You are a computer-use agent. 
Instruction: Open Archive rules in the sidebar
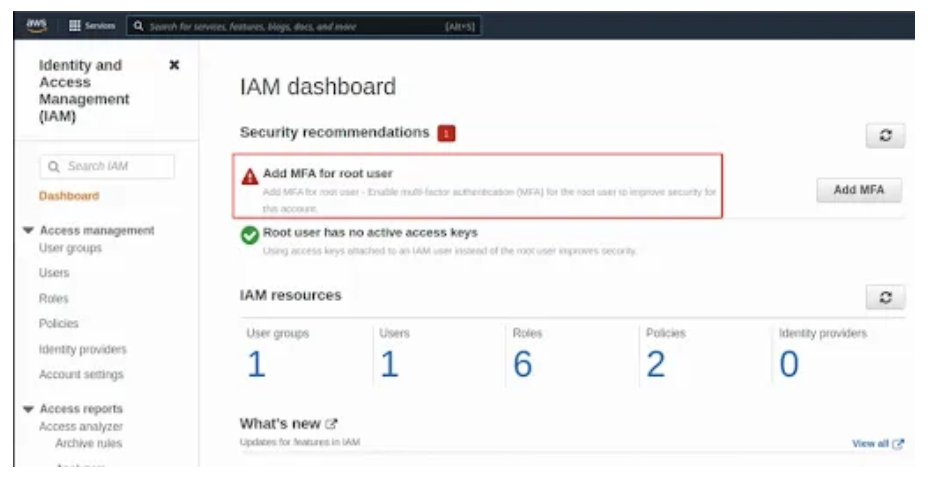89,443
